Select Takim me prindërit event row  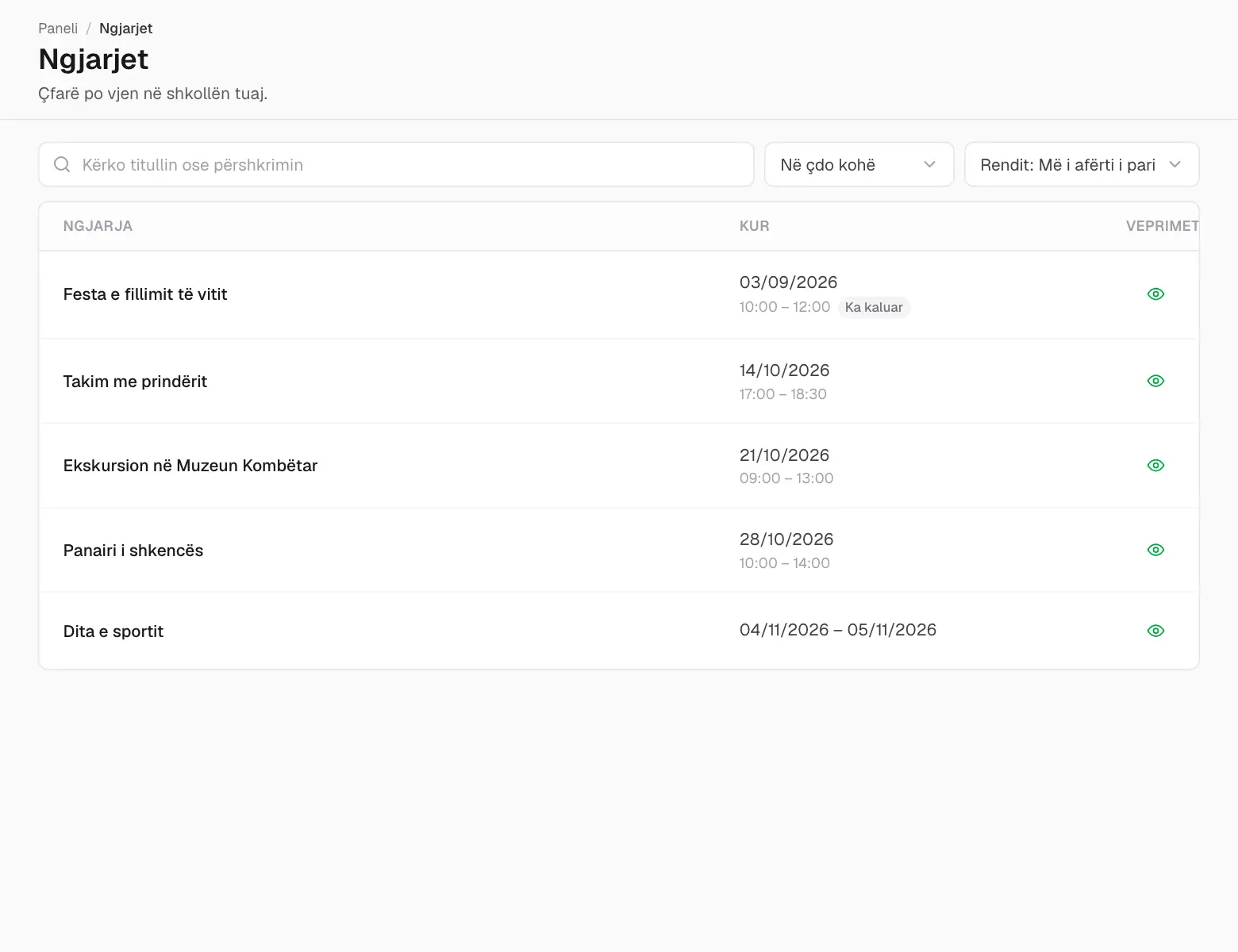click(x=619, y=381)
